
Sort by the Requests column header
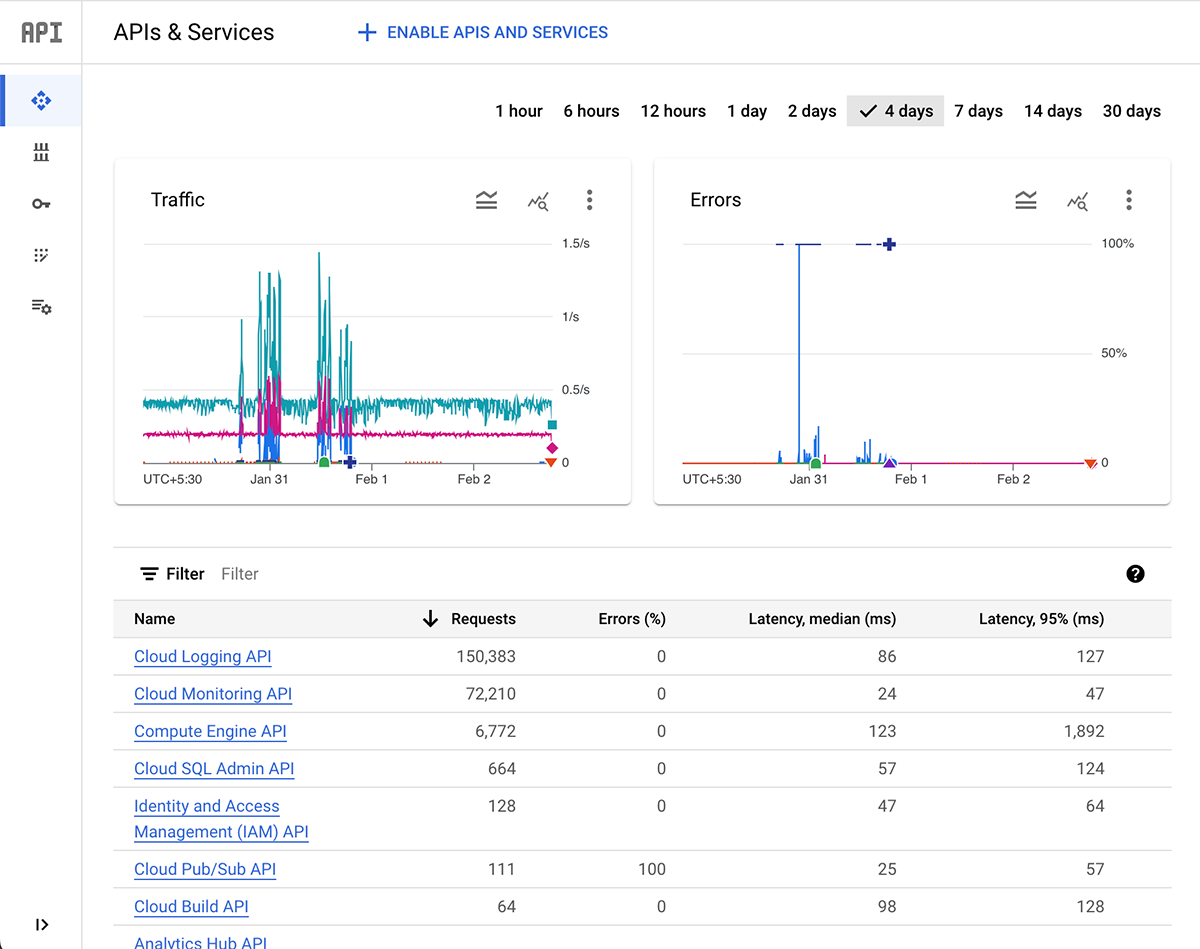(x=483, y=619)
